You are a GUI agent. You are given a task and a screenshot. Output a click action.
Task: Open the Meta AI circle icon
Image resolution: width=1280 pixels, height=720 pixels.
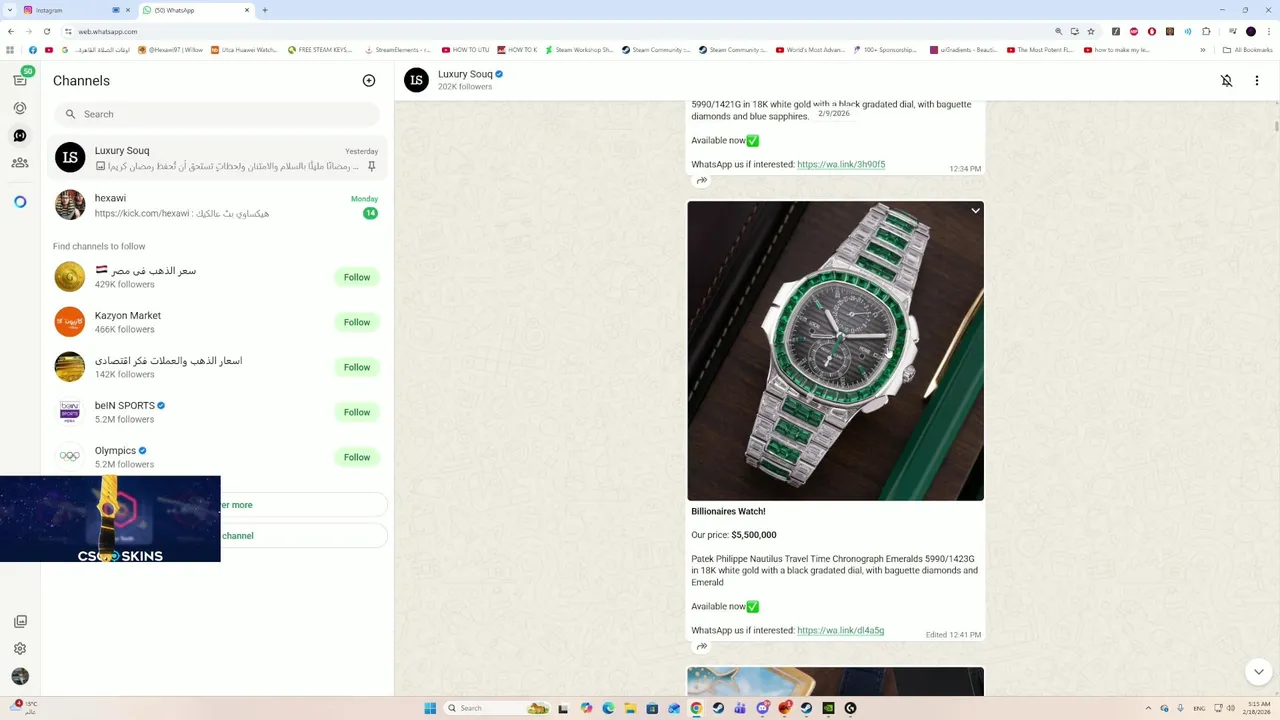pos(20,202)
